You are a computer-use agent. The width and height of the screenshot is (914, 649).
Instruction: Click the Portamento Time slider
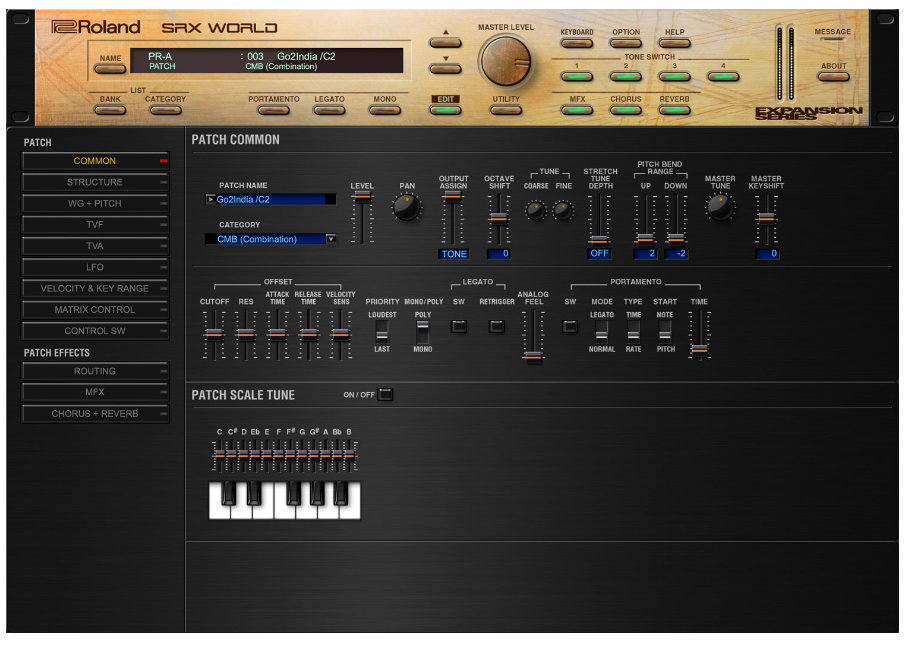(699, 335)
